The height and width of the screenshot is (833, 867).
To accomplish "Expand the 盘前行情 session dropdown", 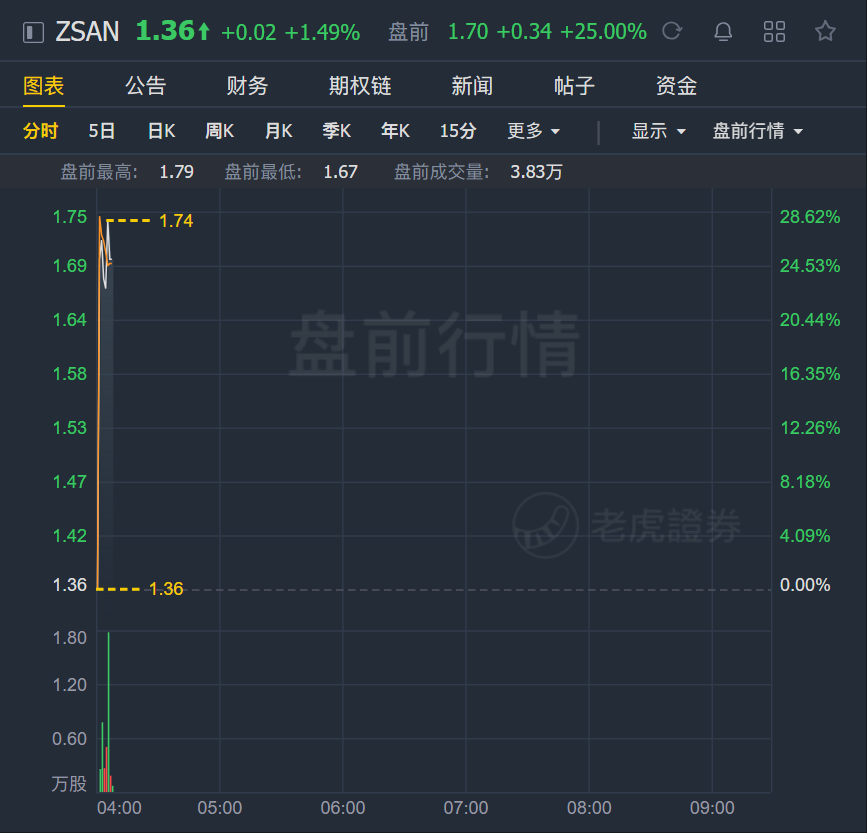I will click(758, 131).
